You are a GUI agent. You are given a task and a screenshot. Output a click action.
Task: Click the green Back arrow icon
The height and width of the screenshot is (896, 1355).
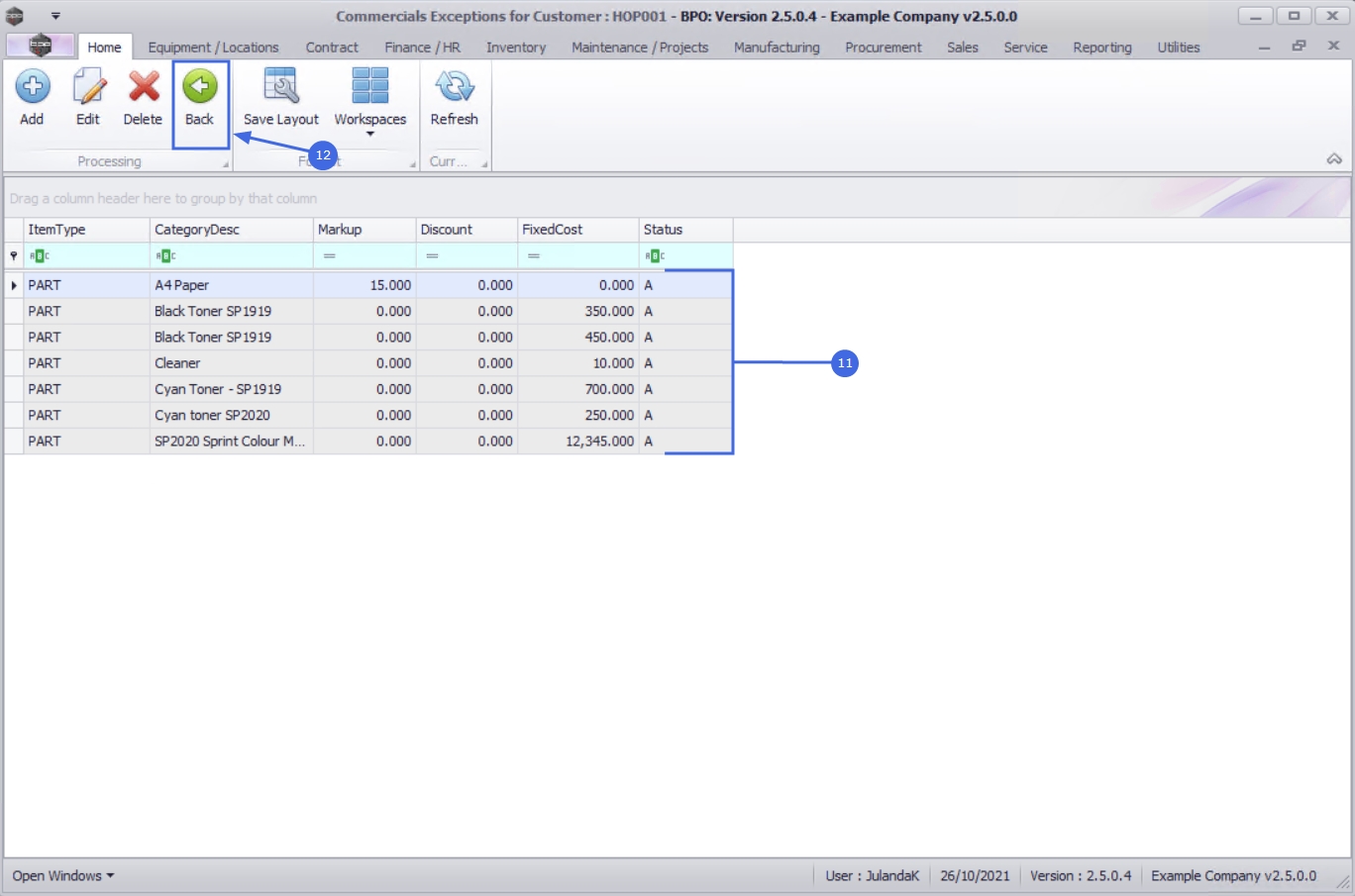200,87
